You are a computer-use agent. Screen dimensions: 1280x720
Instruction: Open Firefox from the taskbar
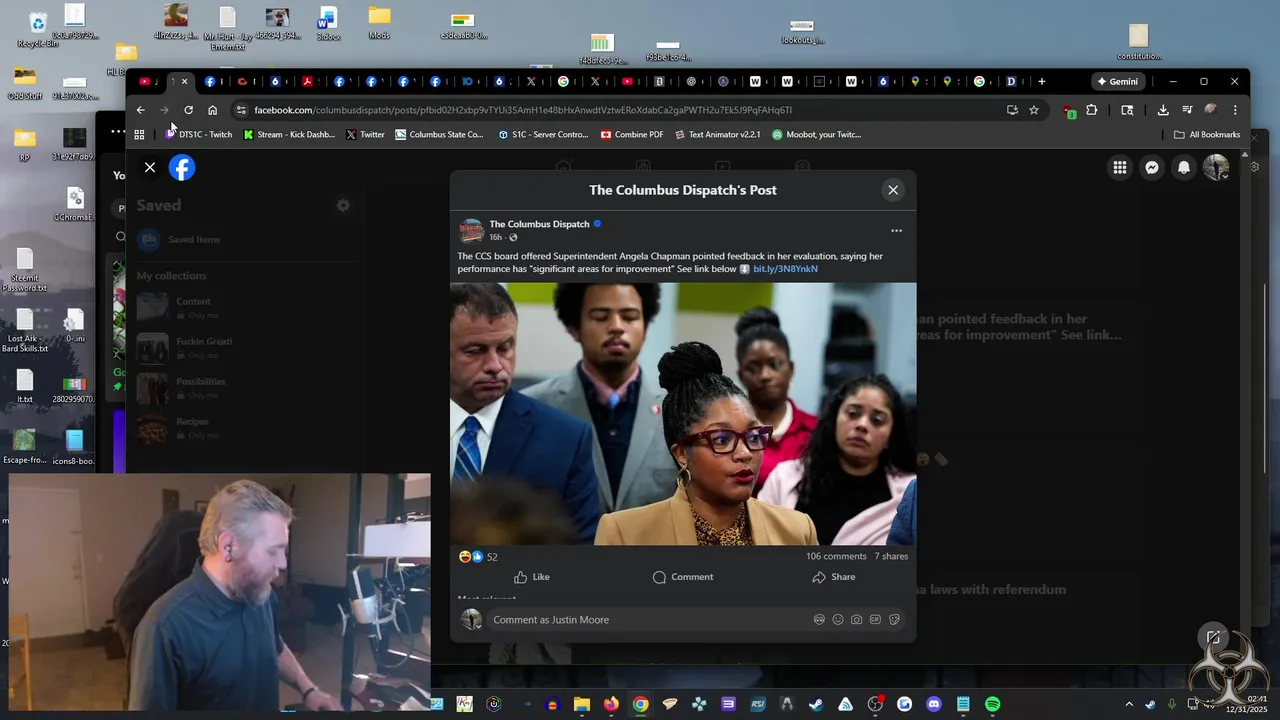[611, 705]
